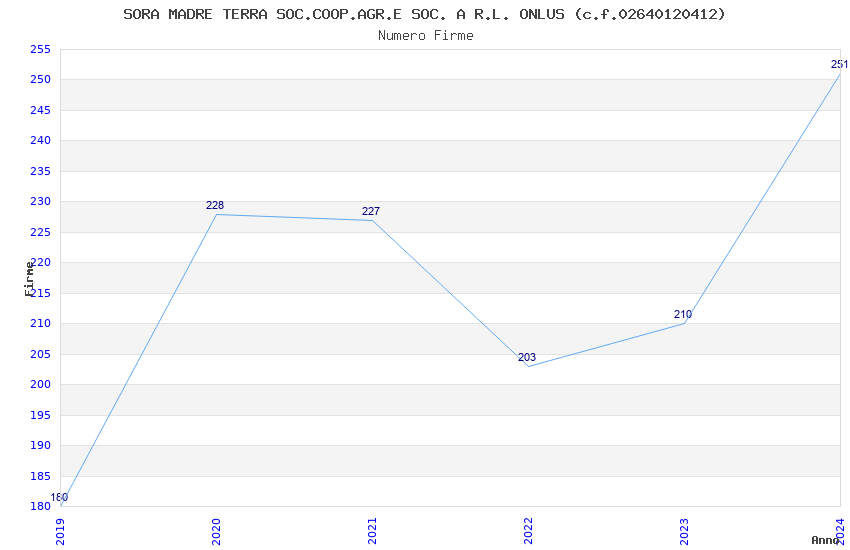The height and width of the screenshot is (550, 850).
Task: Click the 180 data label for 2019
Action: pos(59,497)
